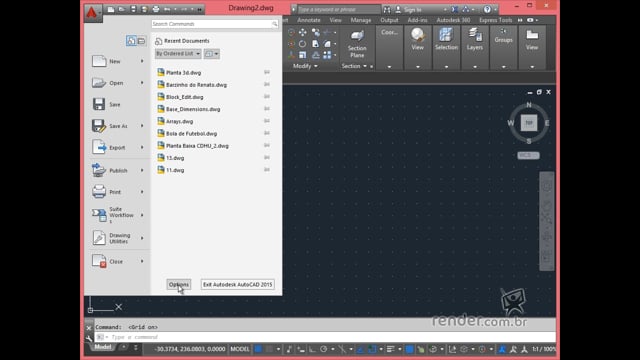This screenshot has height=360, width=640.
Task: Click the Help question mark icon
Action: 487,9
